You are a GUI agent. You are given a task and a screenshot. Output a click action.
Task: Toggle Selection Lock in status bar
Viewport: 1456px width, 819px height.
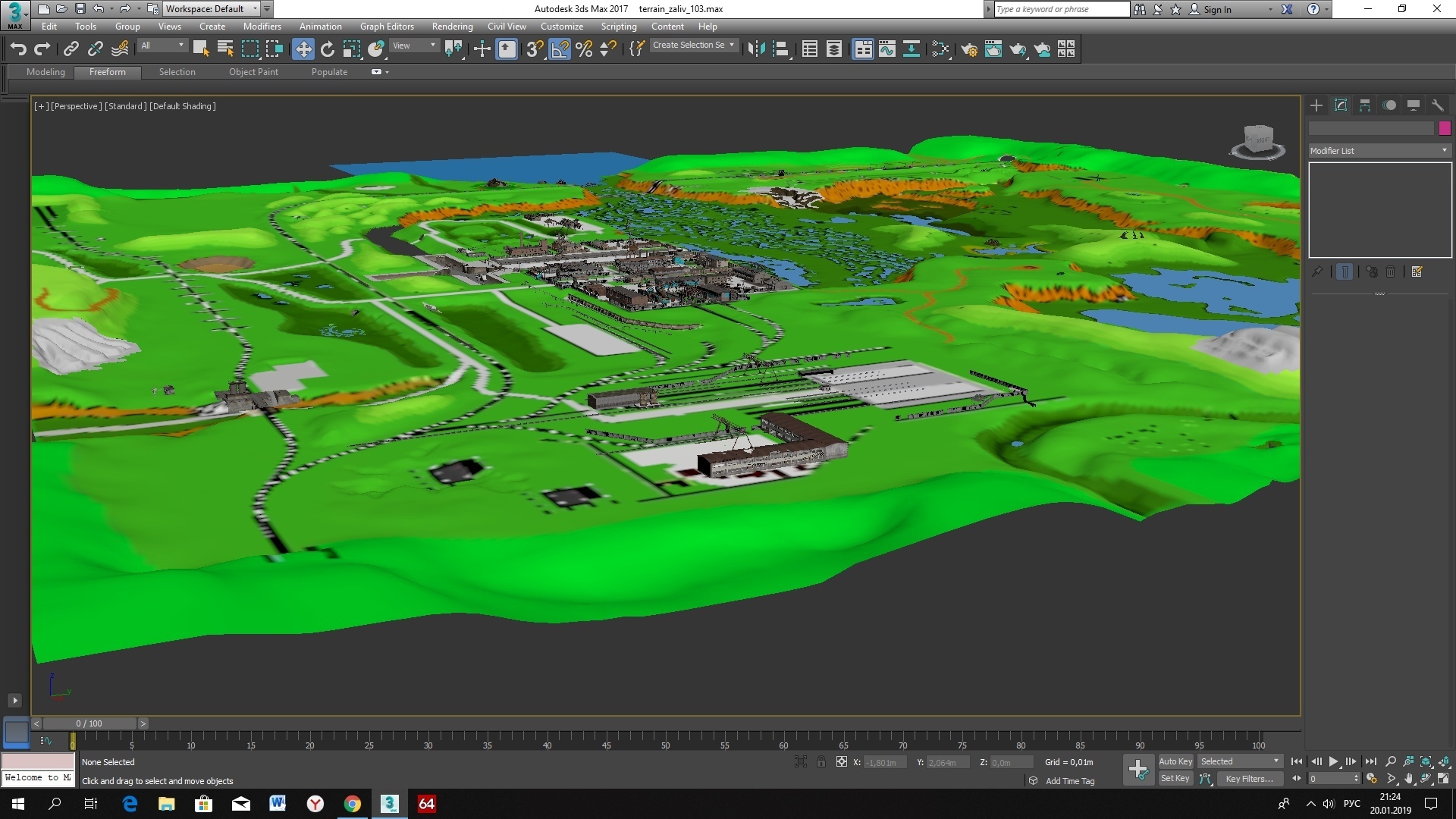point(821,762)
